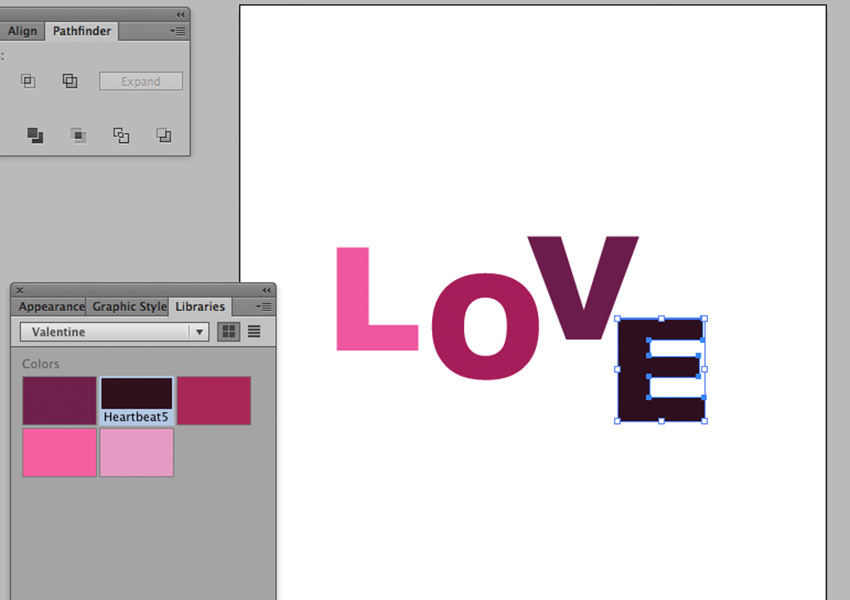This screenshot has width=850, height=600.
Task: Close the Libraries panel group with X
Action: pos(20,290)
